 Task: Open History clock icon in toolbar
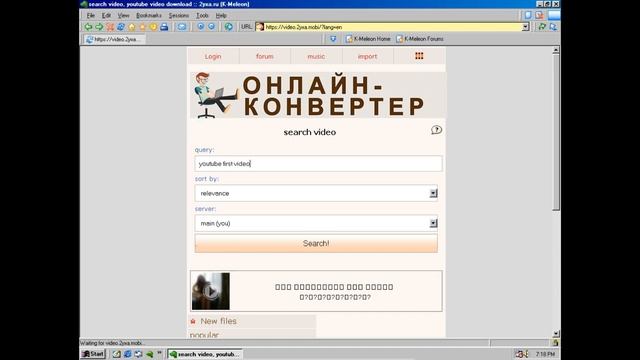[x=153, y=27]
